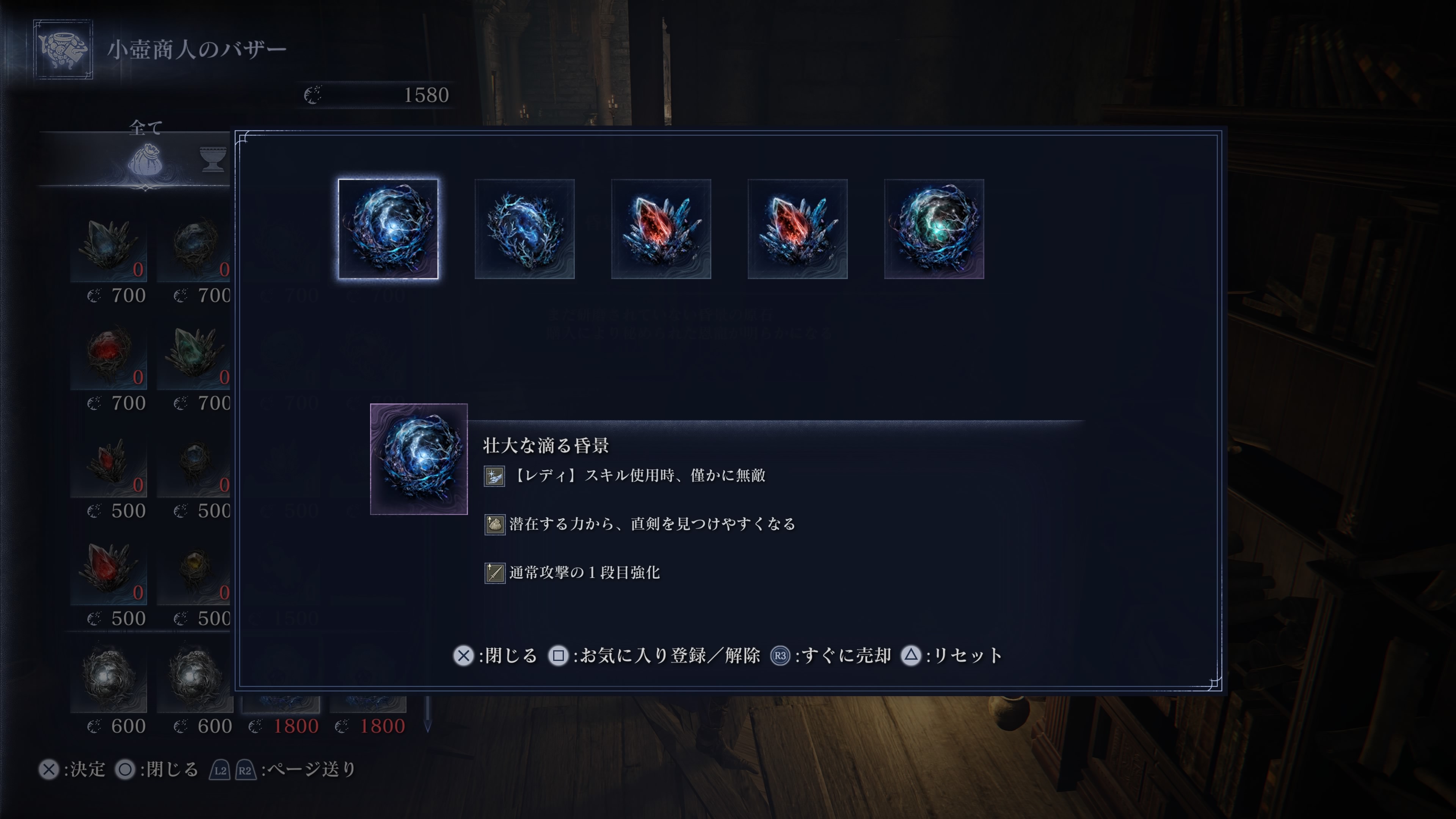Screen dimensions: 1456x819
Task: Click the R2 page forward icon
Action: (245, 770)
